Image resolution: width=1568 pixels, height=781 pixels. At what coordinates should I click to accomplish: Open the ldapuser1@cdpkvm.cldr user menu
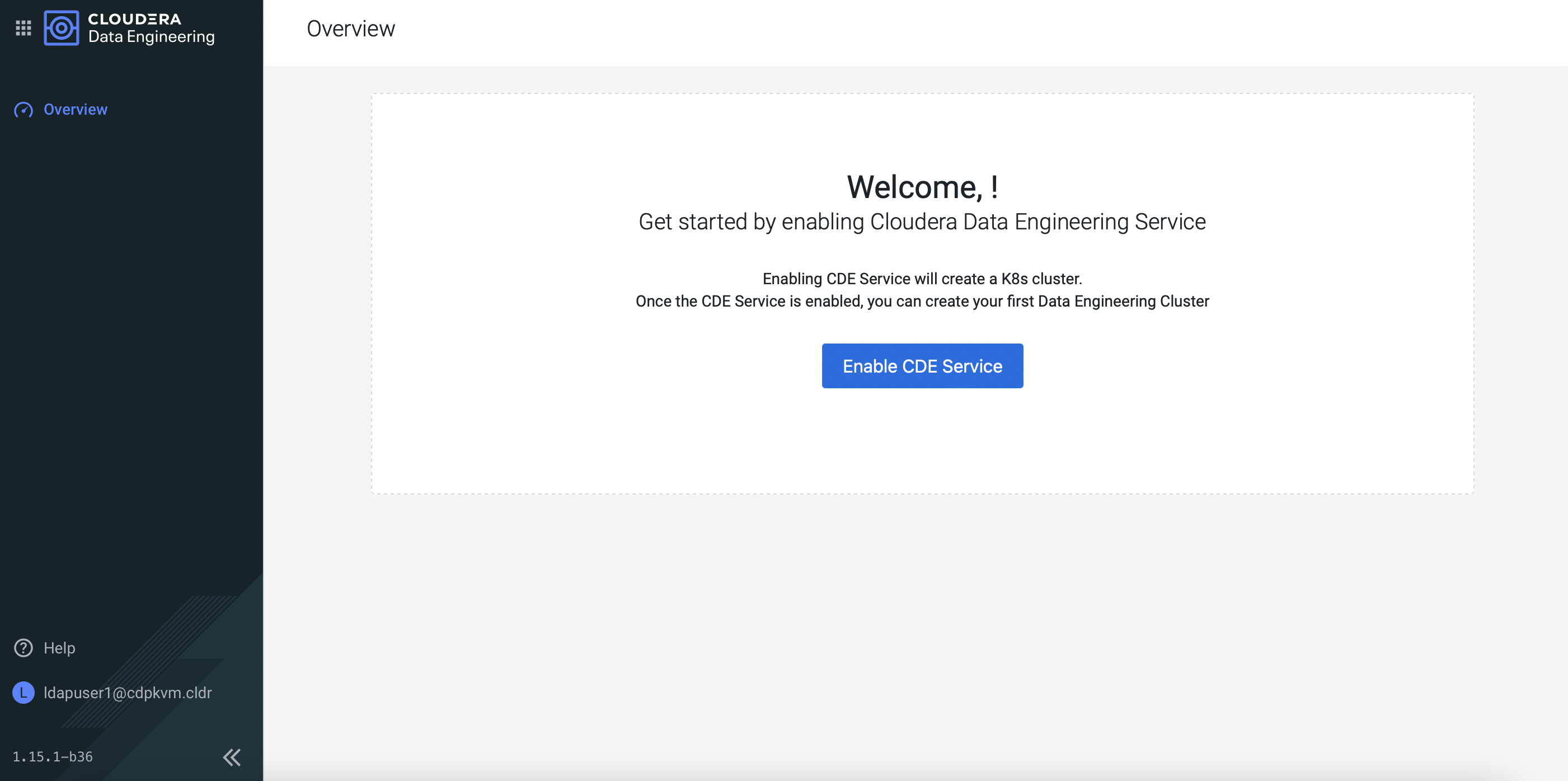[127, 692]
